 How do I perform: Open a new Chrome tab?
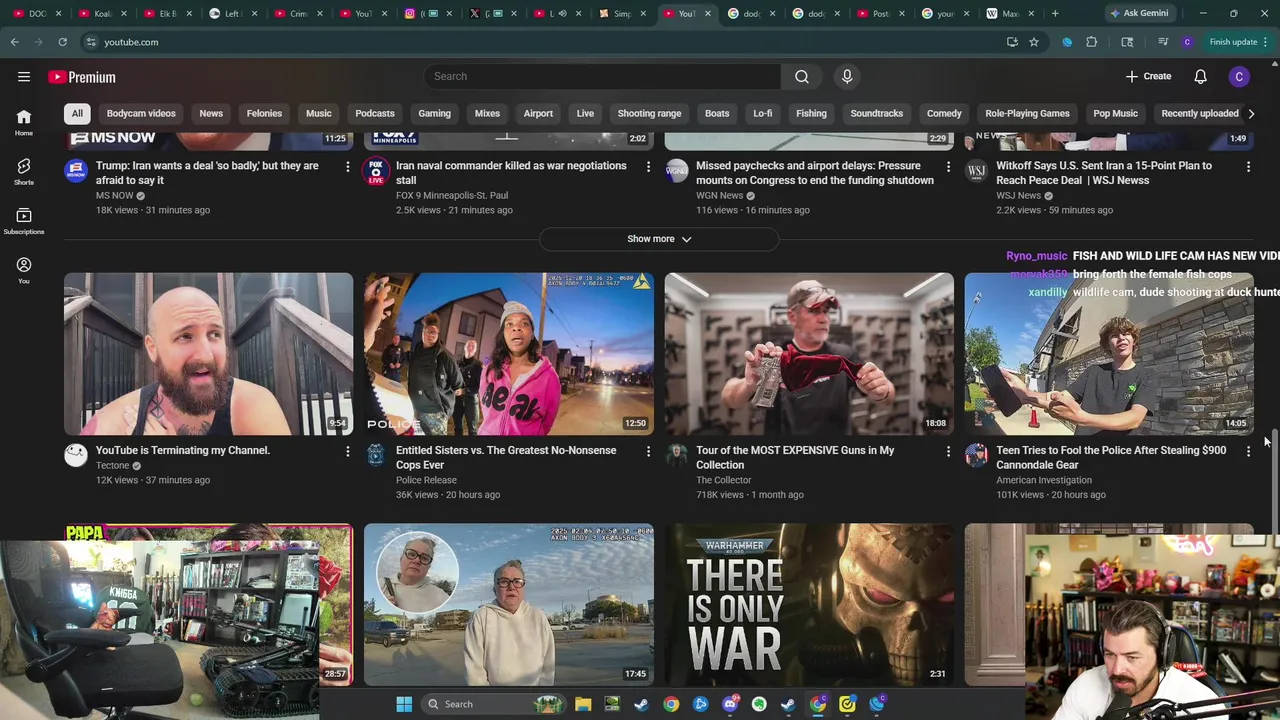(1055, 13)
